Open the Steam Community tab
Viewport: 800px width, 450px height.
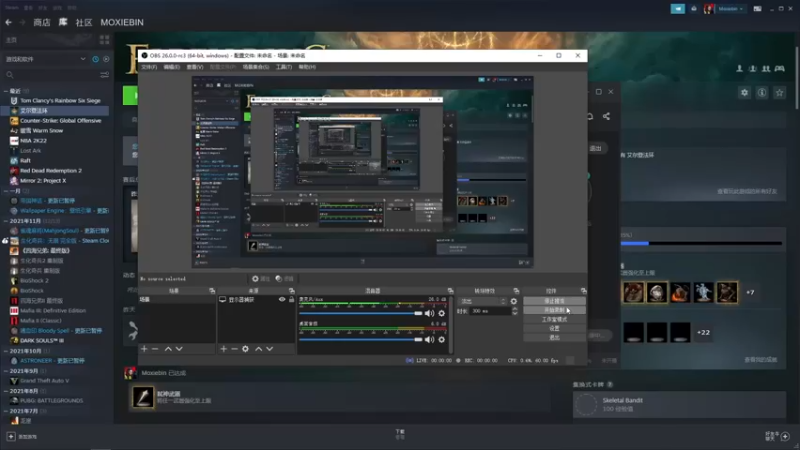[x=84, y=22]
